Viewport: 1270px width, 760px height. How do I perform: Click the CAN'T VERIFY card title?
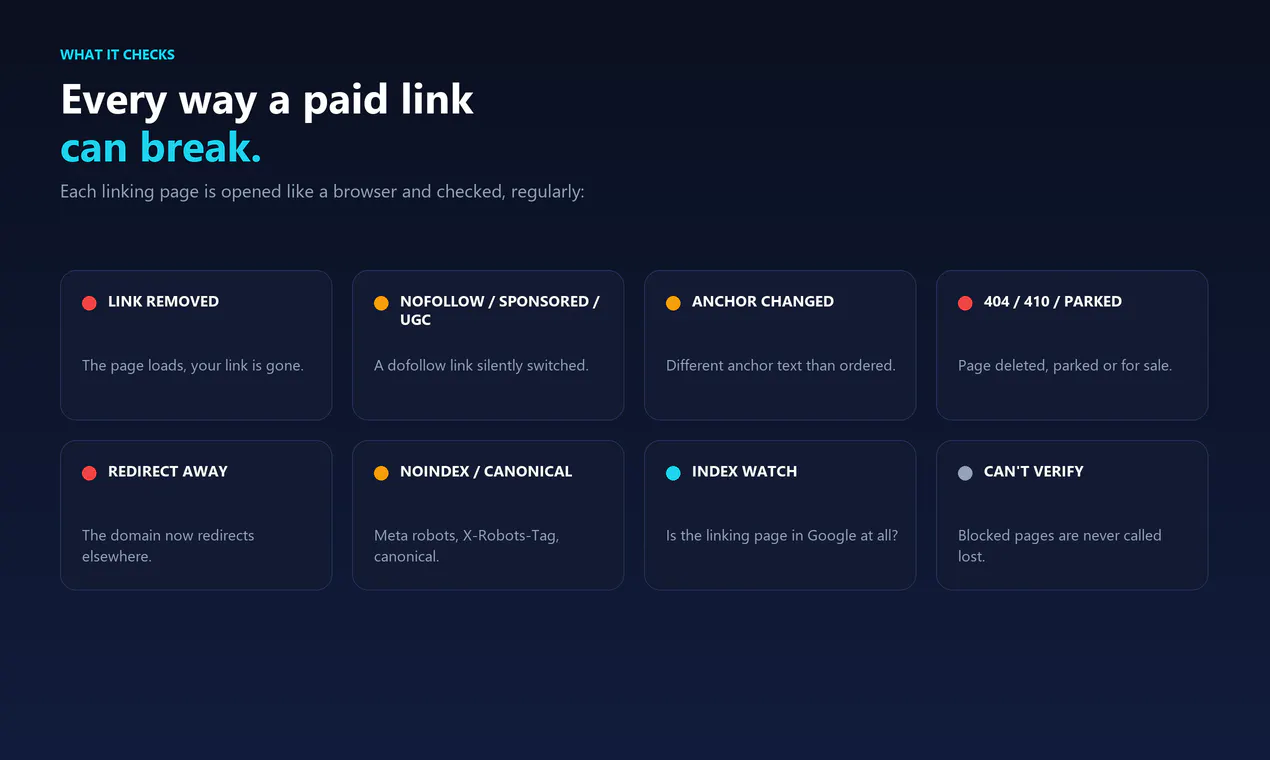[x=1033, y=471]
